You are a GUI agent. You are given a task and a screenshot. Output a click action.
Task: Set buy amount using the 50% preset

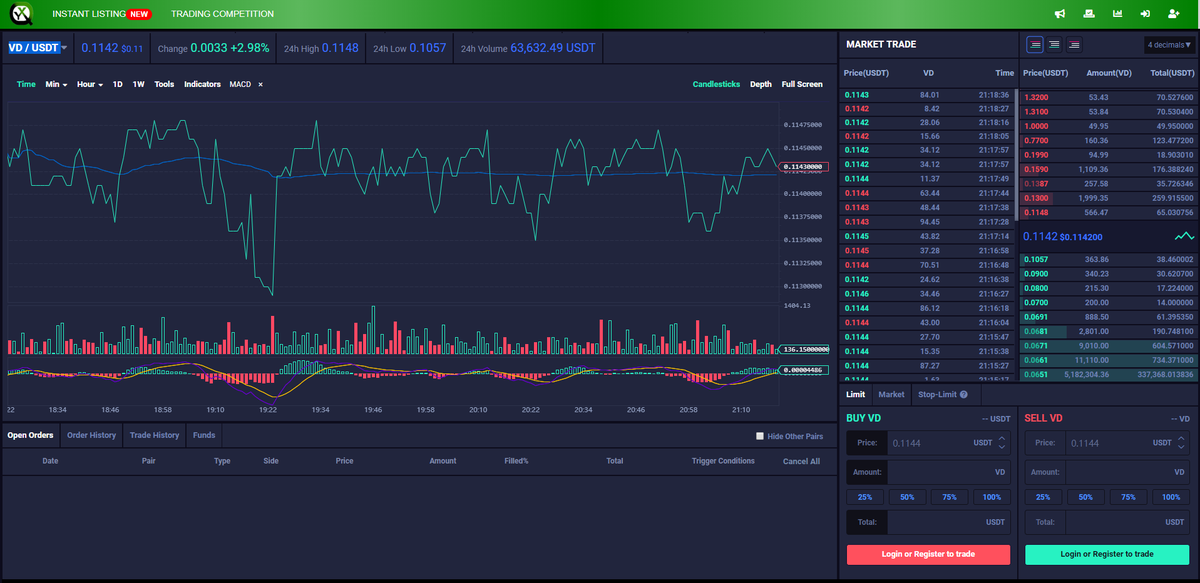point(907,496)
